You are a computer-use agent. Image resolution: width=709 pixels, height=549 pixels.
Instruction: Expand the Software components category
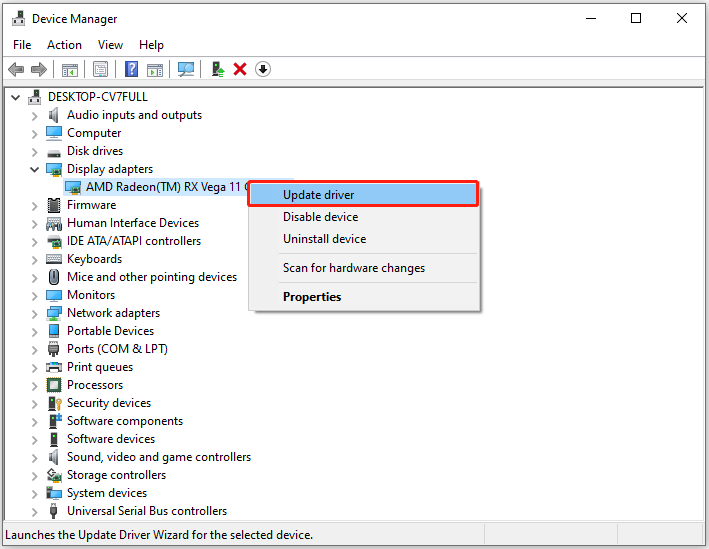(34, 422)
